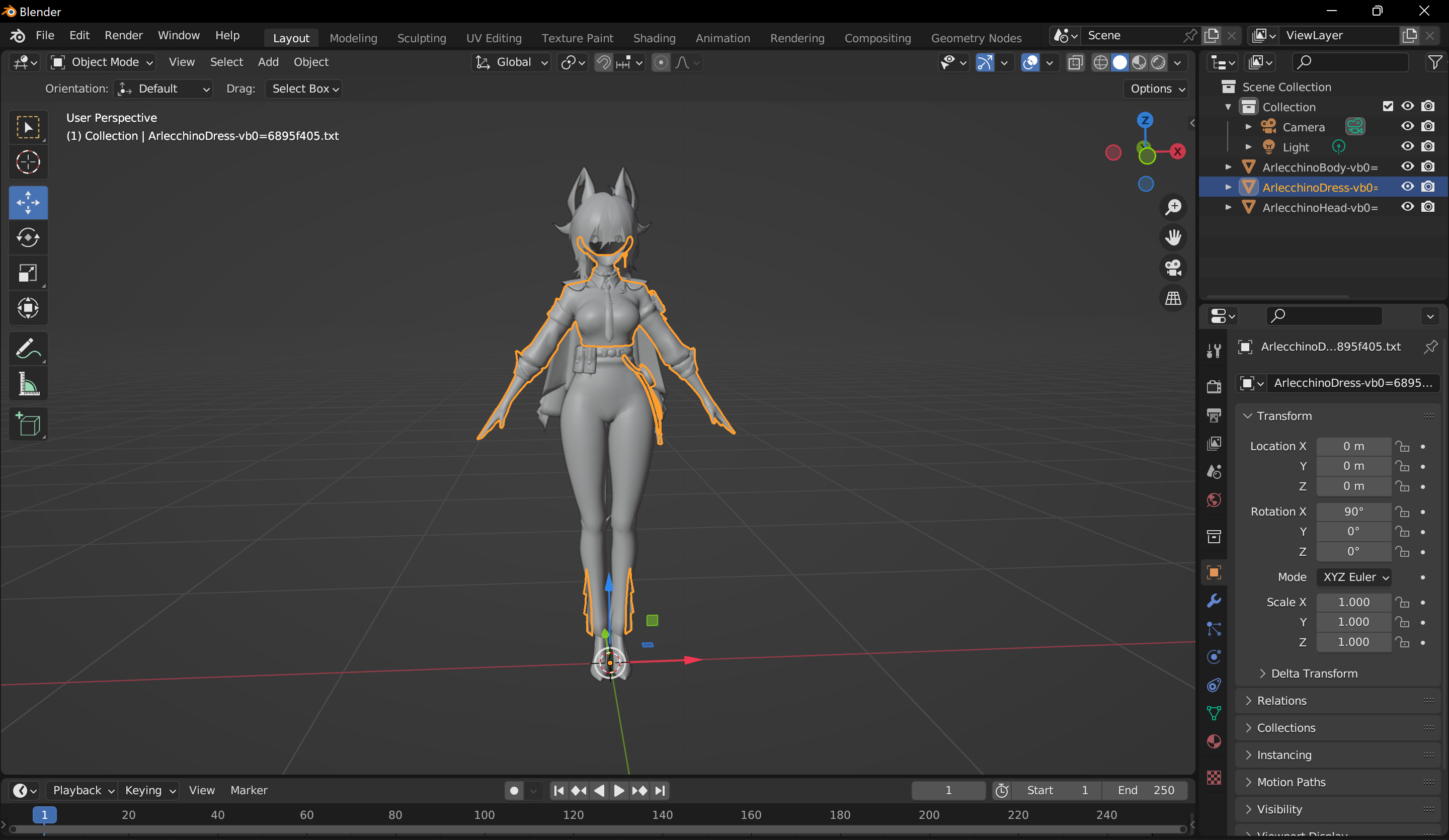
Task: Select the Rotate tool in toolbar
Action: click(28, 237)
